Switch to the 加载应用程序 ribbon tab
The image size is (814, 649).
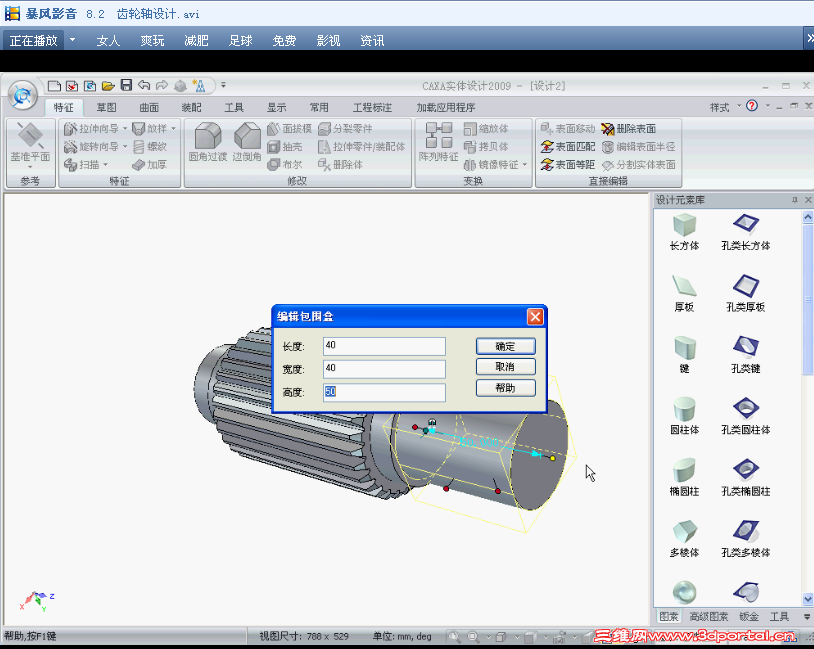tap(446, 107)
